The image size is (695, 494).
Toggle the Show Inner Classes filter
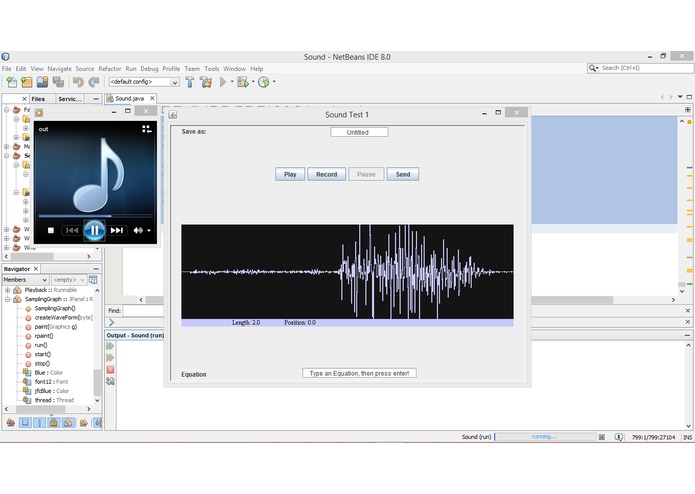tap(68, 423)
